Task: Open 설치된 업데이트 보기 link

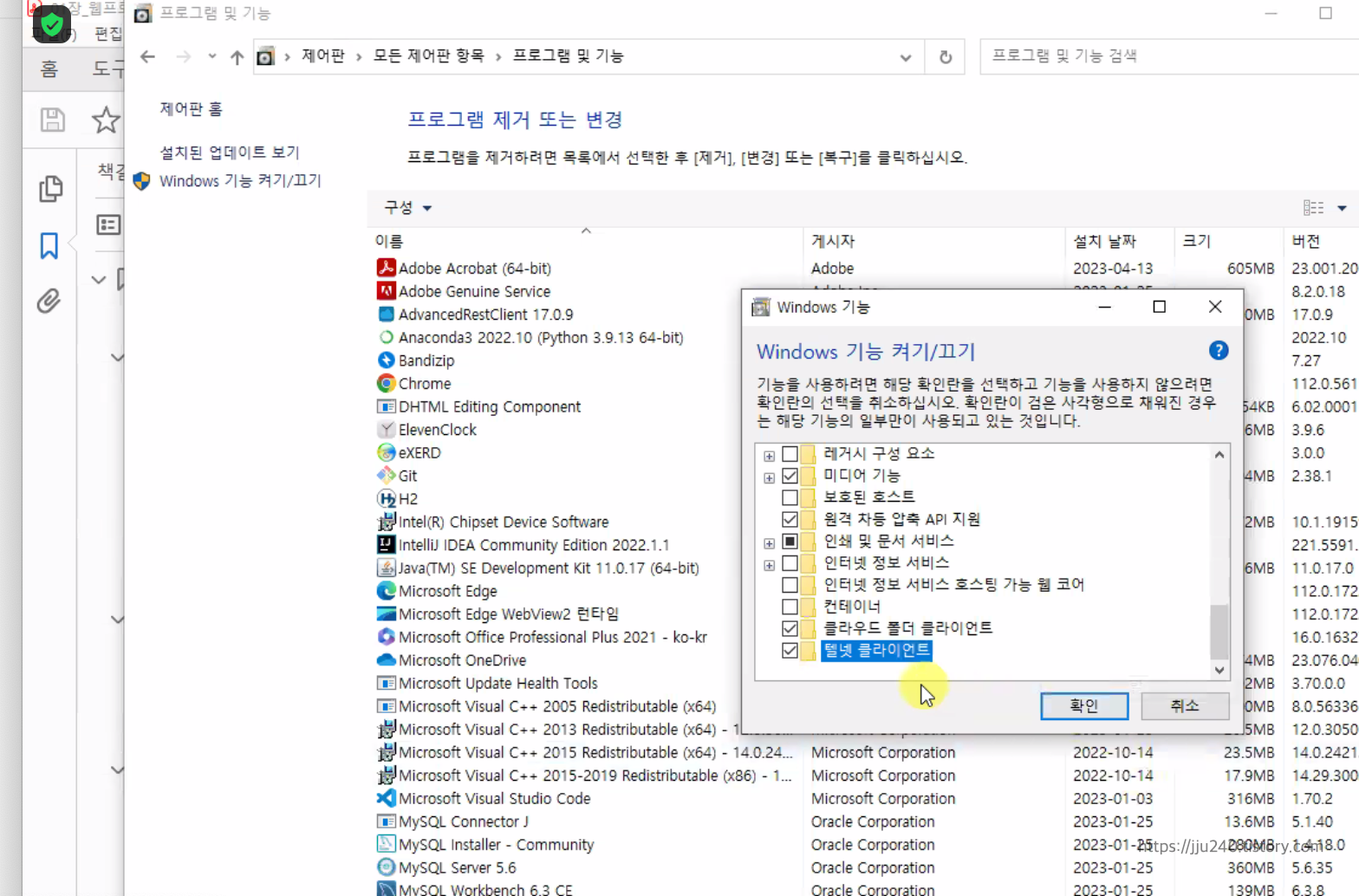Action: point(230,153)
